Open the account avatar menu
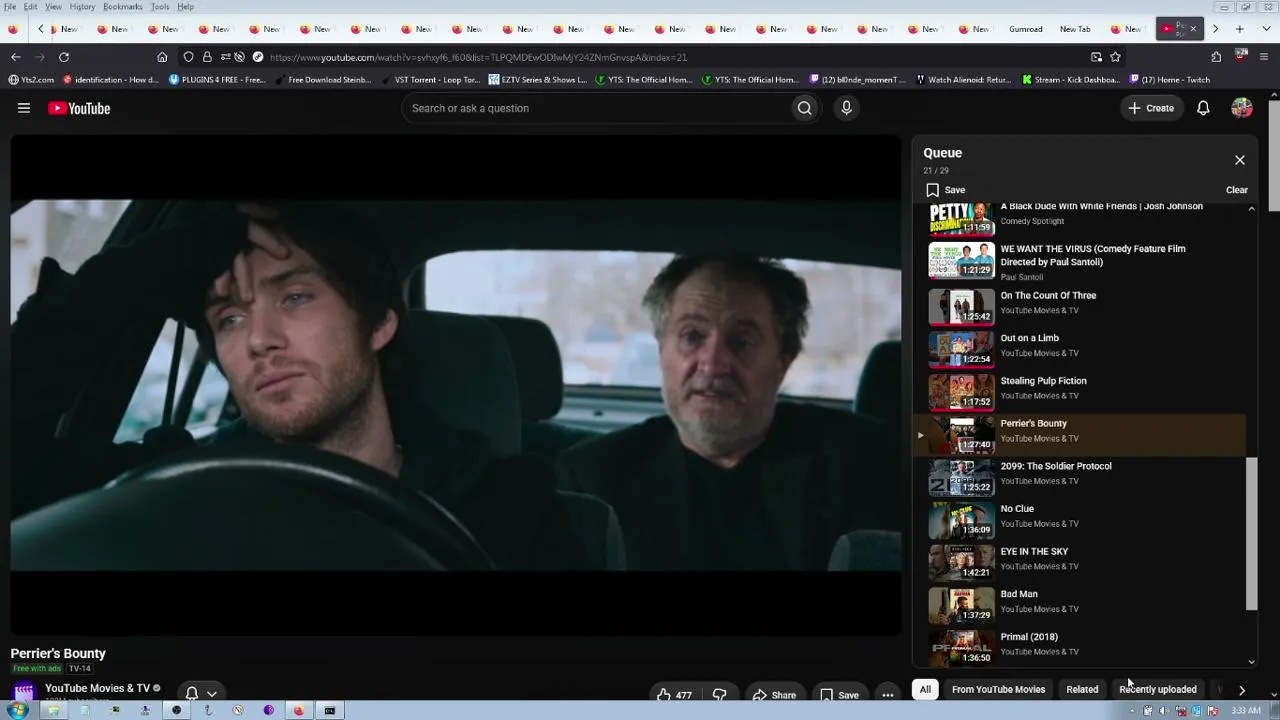The height and width of the screenshot is (720, 1280). (1242, 108)
